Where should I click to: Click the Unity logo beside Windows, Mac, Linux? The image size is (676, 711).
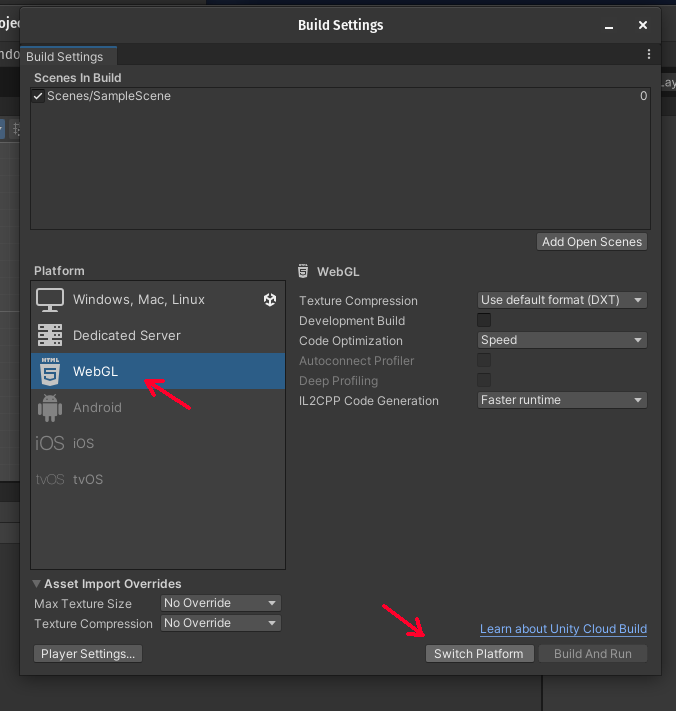[270, 300]
